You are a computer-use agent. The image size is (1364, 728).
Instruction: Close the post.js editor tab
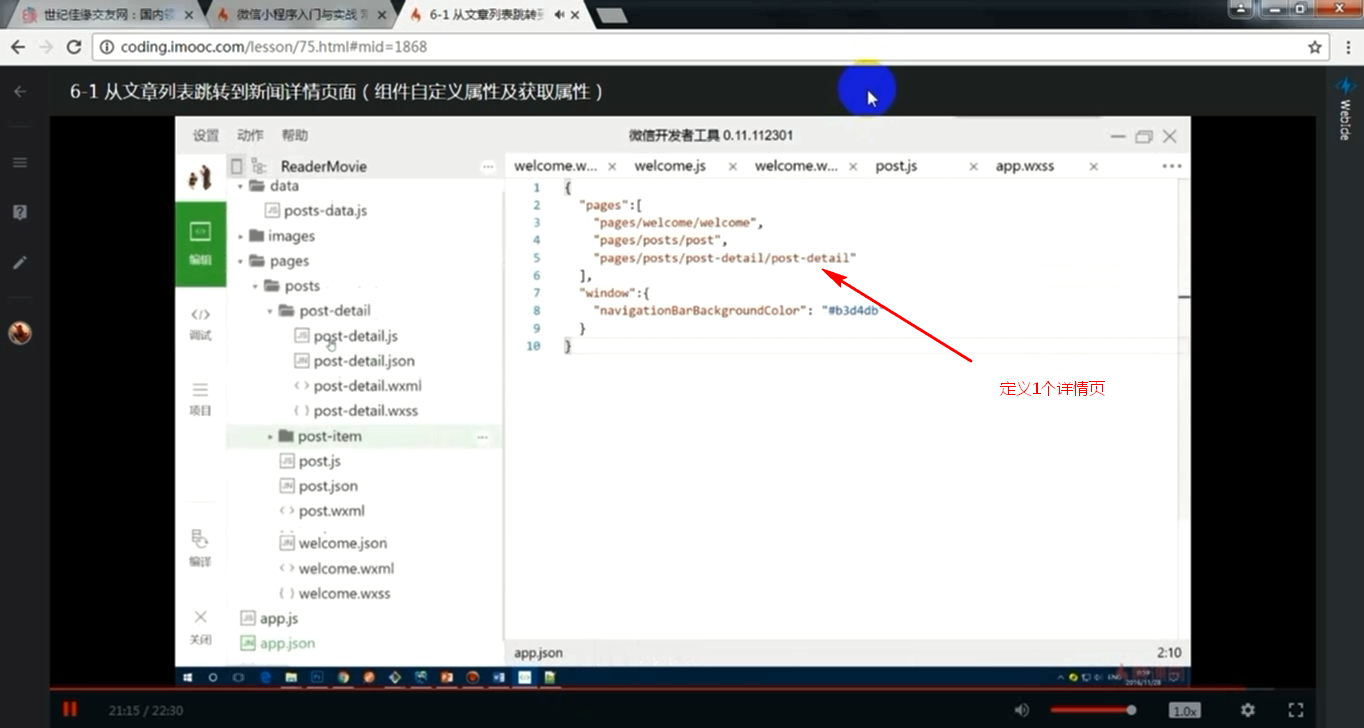coord(973,167)
